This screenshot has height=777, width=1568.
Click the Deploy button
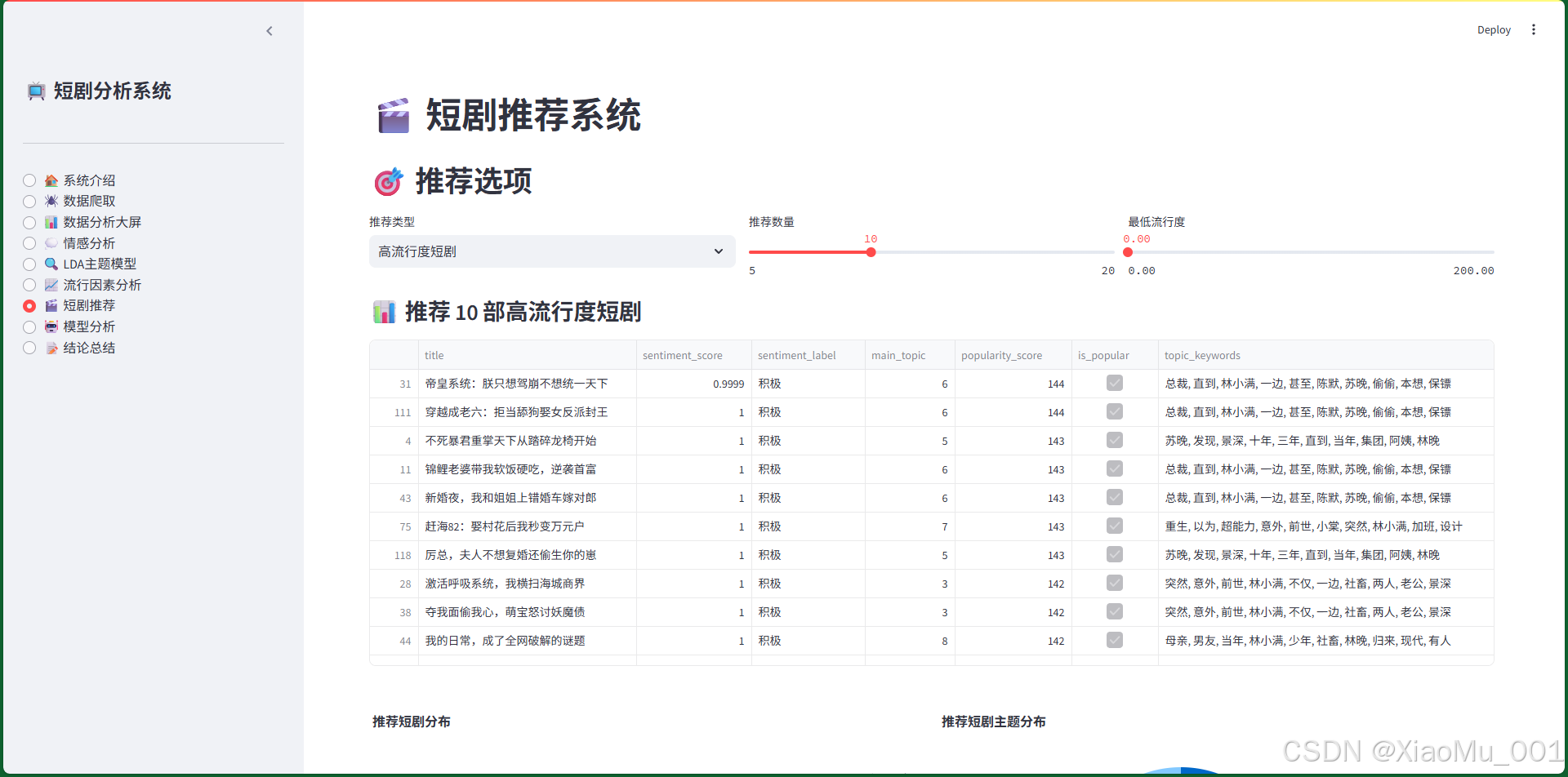tap(1493, 29)
